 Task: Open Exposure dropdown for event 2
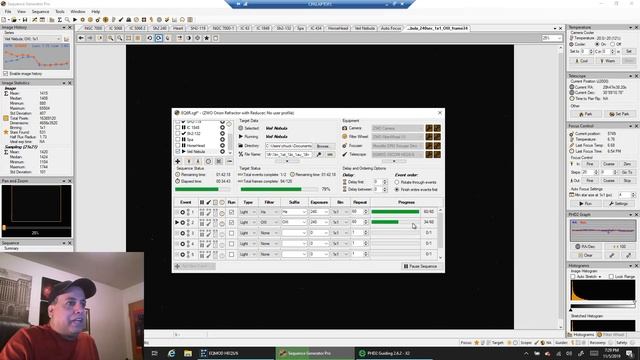point(319,222)
